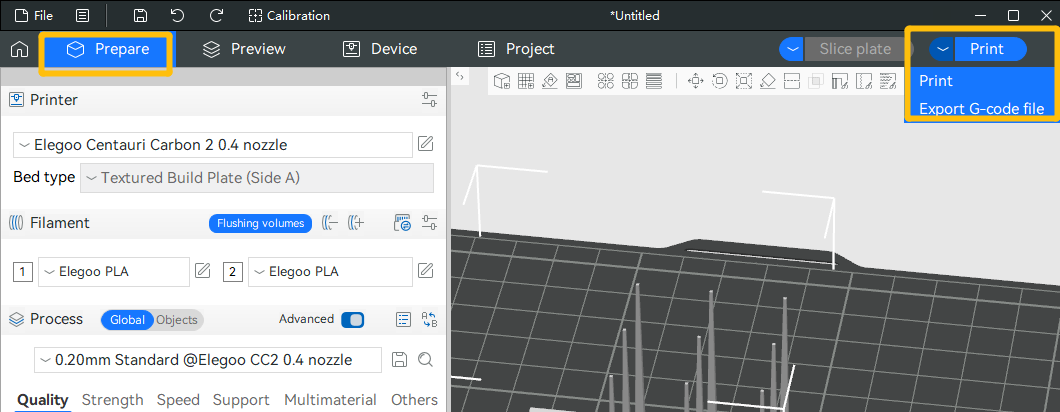Switch to the Preview tab
This screenshot has height=412, width=1060.
pyautogui.click(x=244, y=49)
